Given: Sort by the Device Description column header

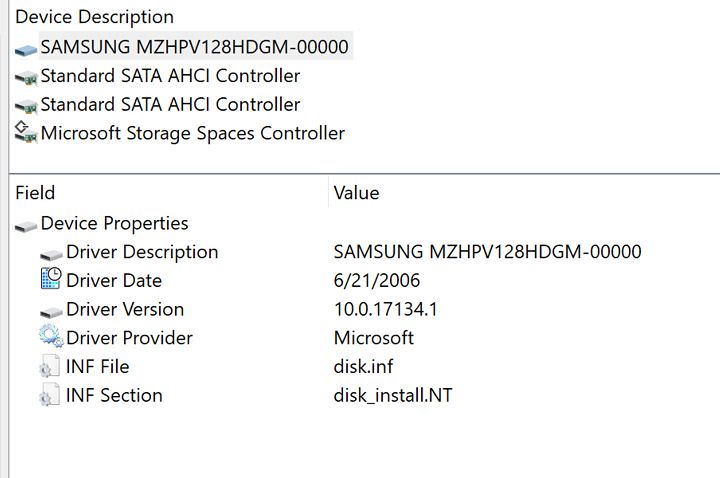Looking at the screenshot, I should pos(94,17).
